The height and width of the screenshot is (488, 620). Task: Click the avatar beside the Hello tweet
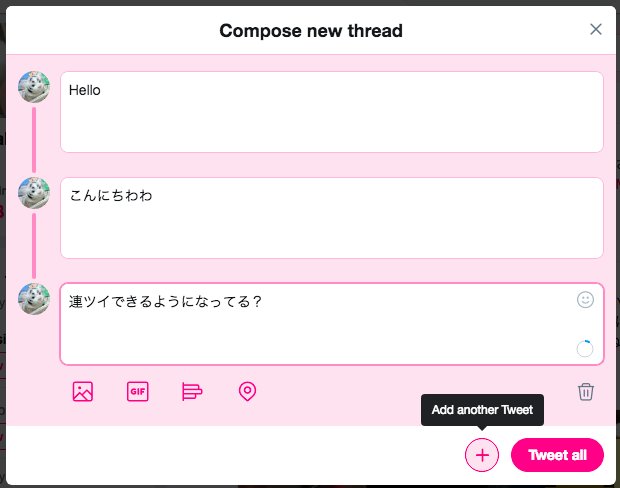pos(34,87)
